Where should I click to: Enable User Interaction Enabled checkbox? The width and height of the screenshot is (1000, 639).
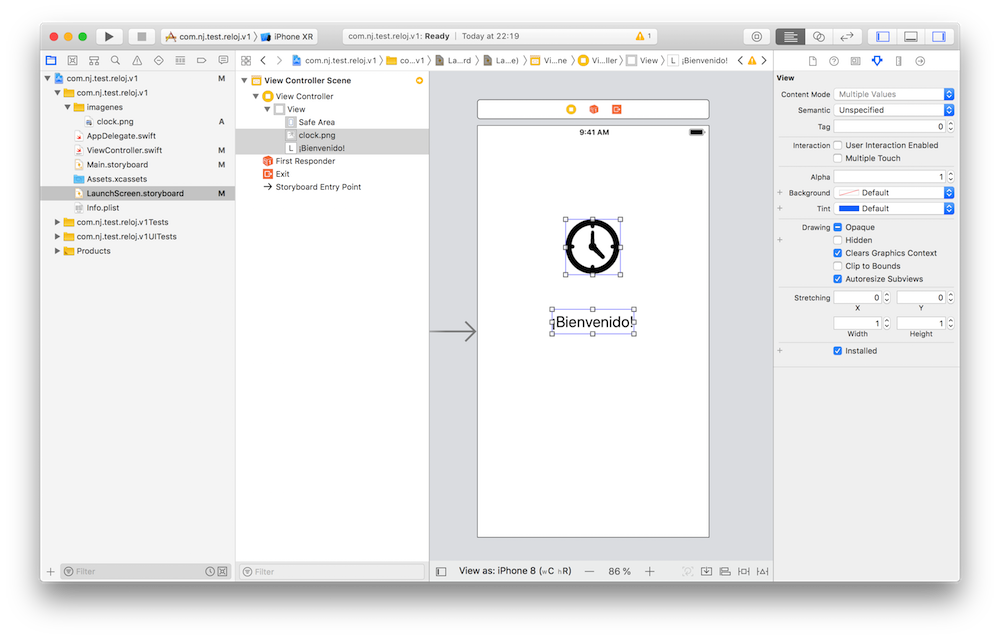pyautogui.click(x=838, y=145)
